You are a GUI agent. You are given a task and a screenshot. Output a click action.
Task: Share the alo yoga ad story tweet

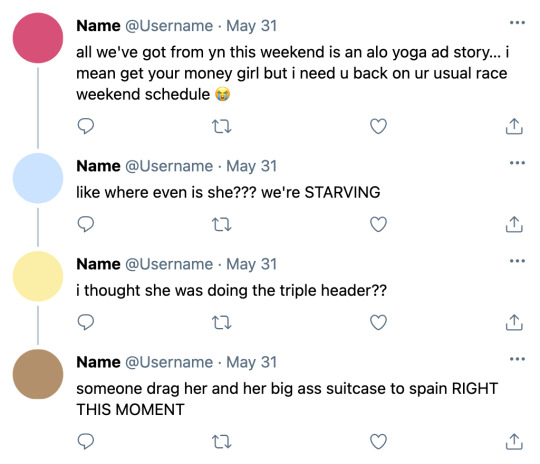pyautogui.click(x=514, y=126)
